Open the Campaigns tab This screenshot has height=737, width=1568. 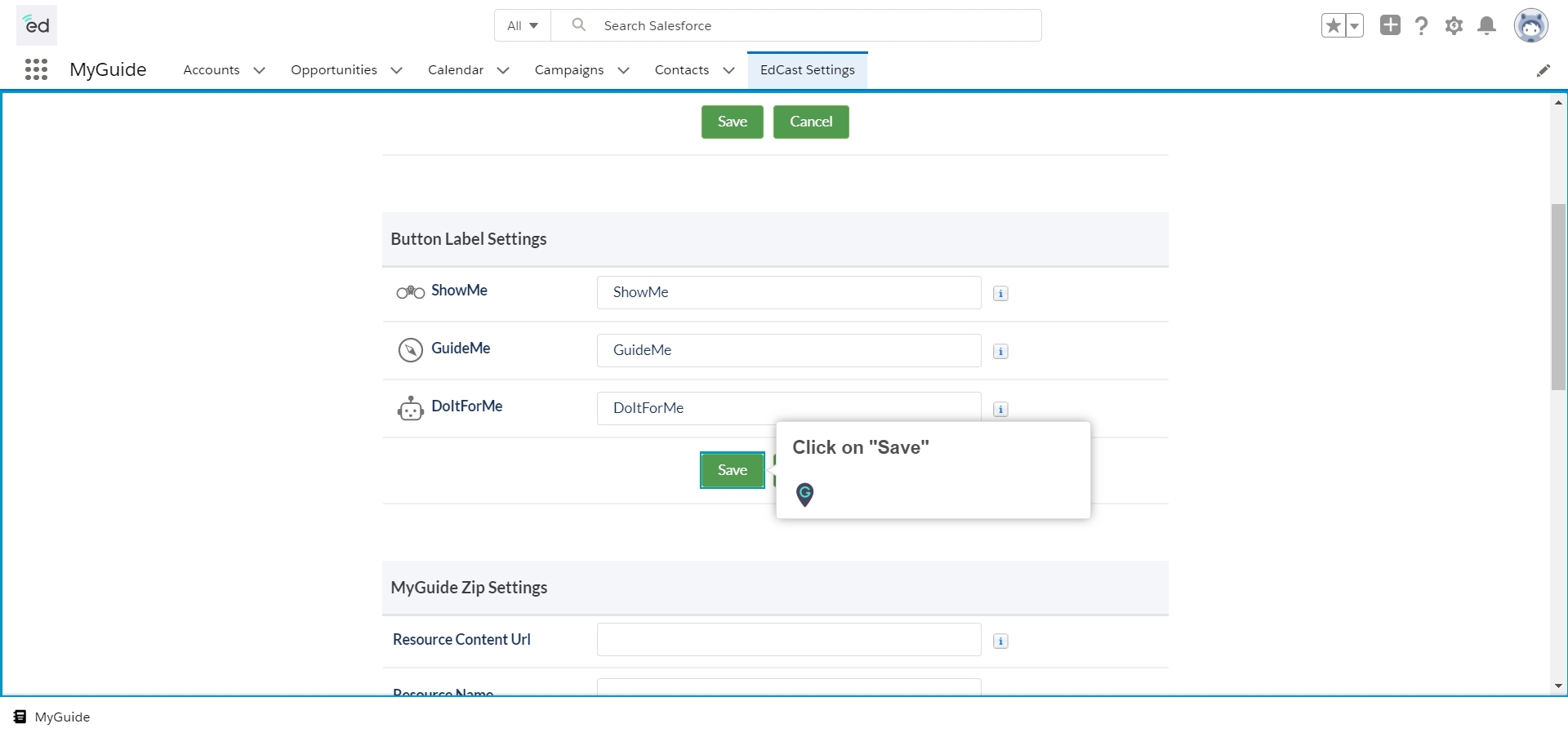(x=569, y=70)
